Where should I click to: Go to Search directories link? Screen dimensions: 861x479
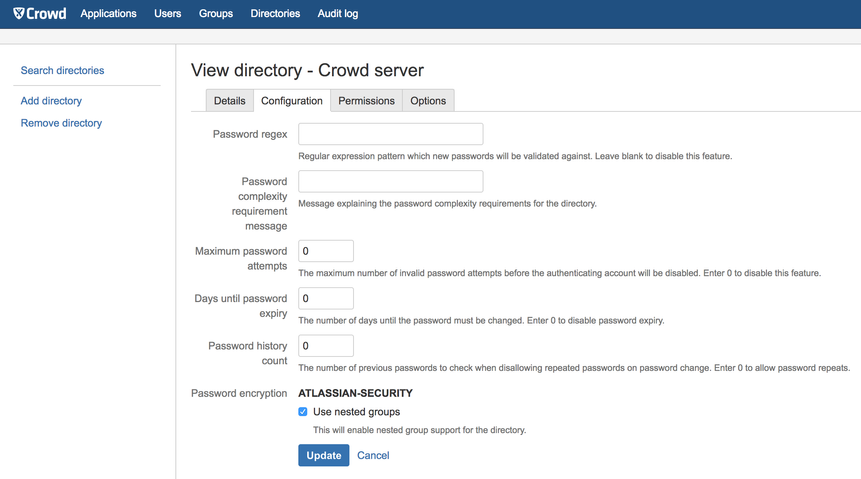pyautogui.click(x=62, y=70)
